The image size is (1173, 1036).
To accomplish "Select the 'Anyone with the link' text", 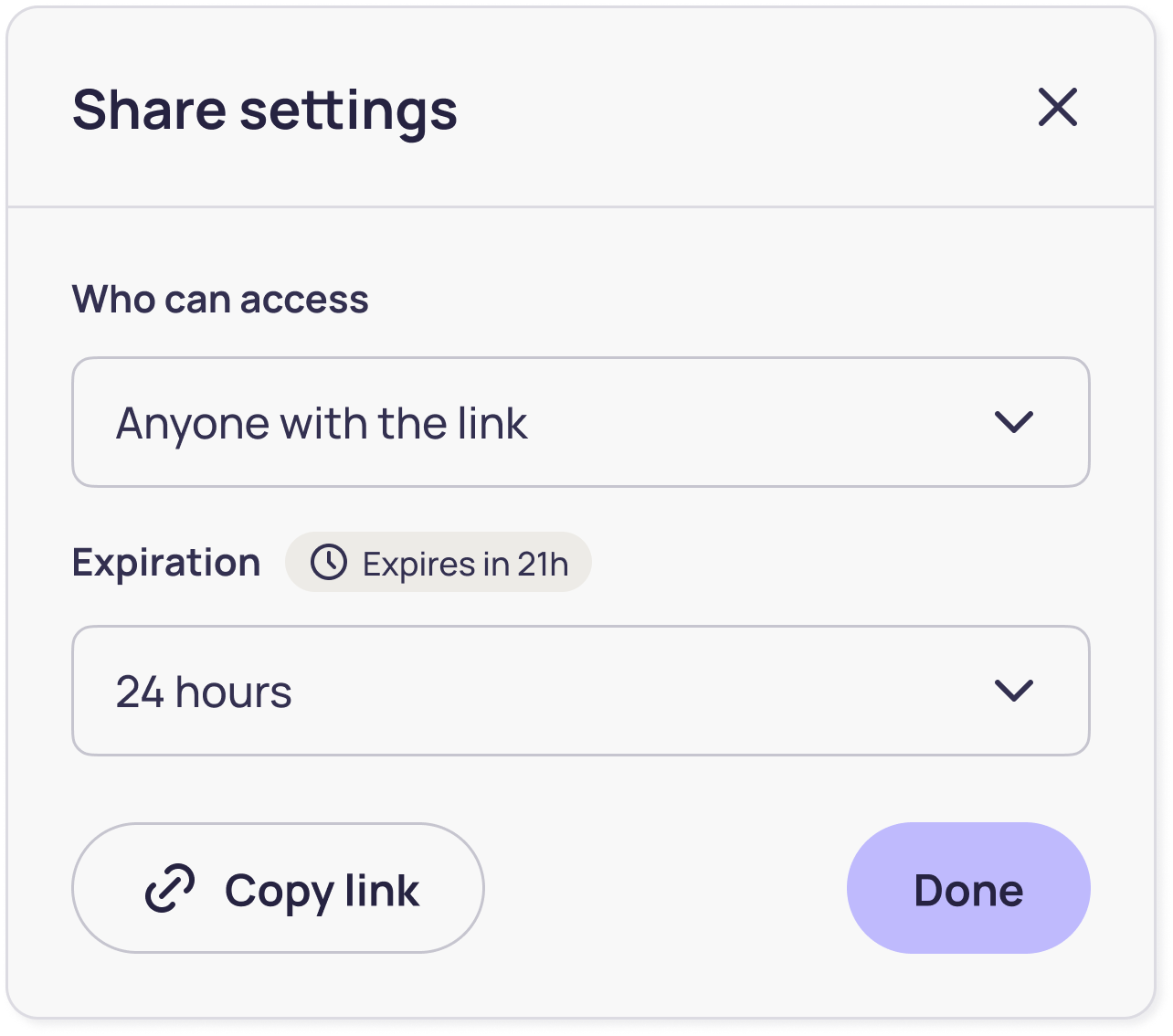I will 322,424.
